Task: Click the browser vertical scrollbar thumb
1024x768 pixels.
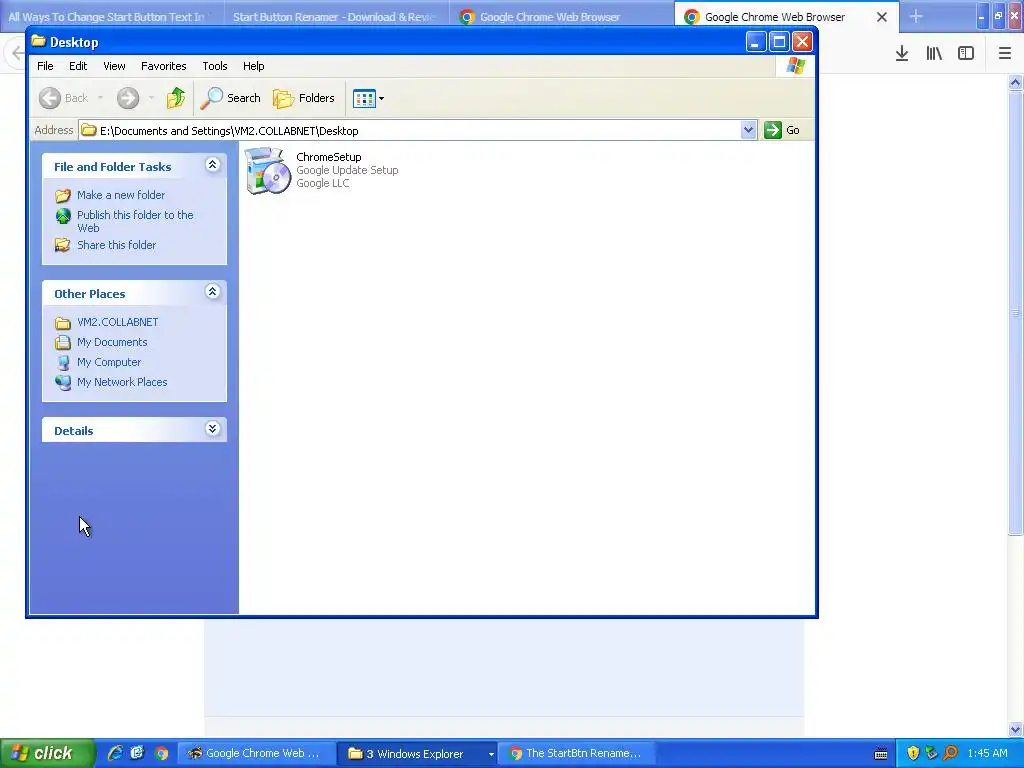Action: 1015,313
